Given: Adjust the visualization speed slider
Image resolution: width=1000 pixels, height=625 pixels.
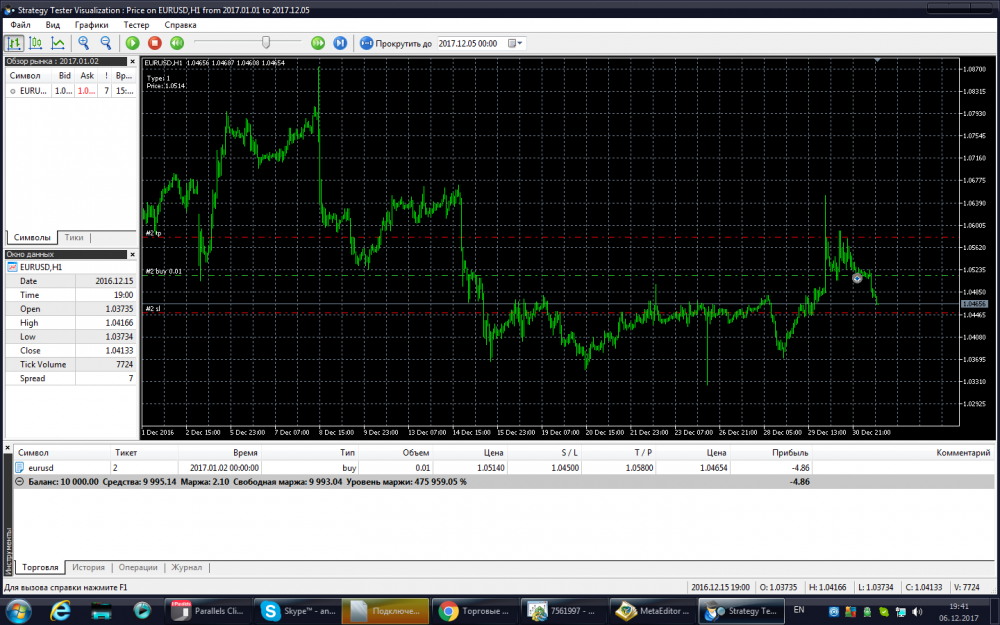Looking at the screenshot, I should click(x=265, y=43).
